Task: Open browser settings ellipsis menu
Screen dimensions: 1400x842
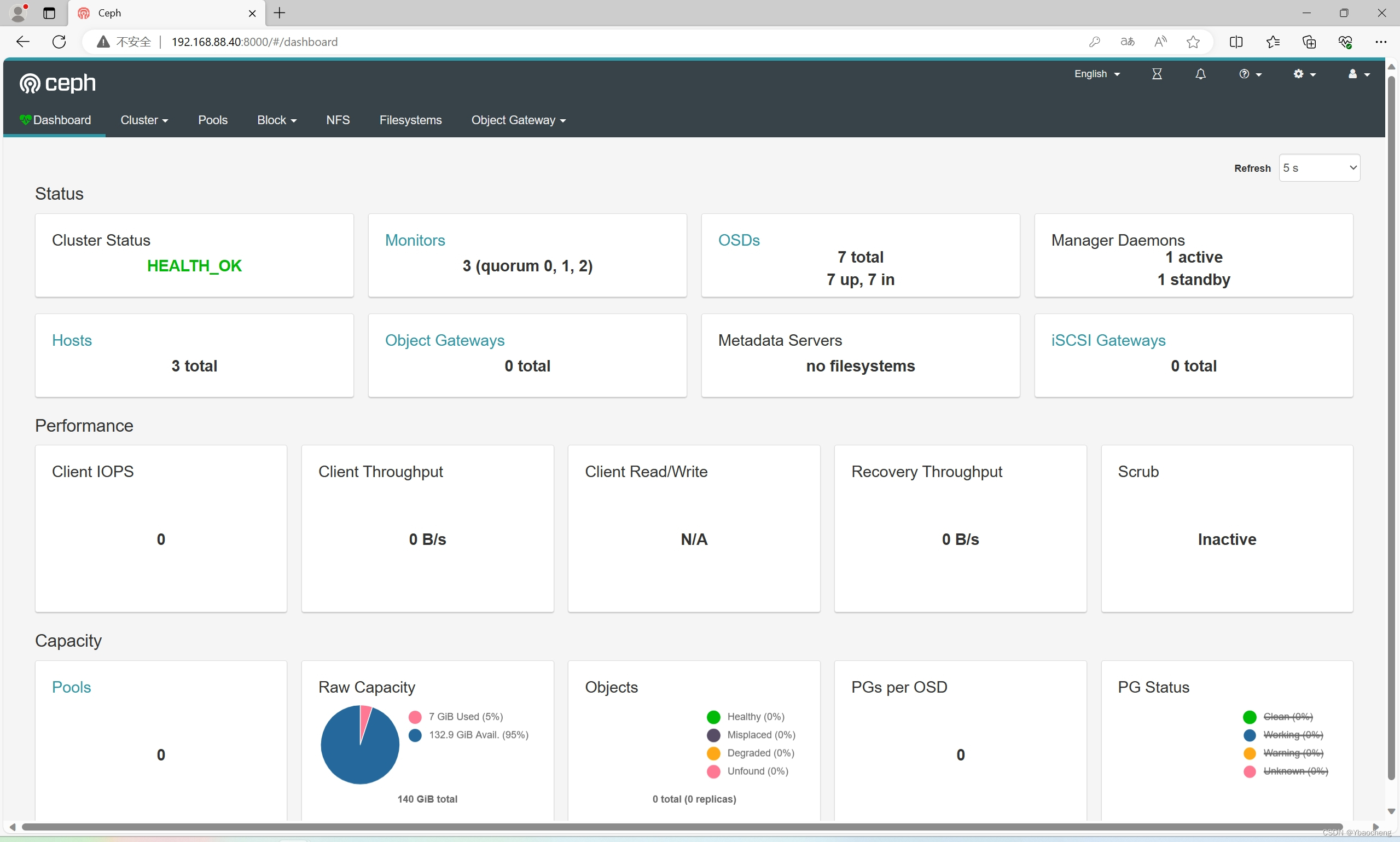Action: click(1381, 42)
